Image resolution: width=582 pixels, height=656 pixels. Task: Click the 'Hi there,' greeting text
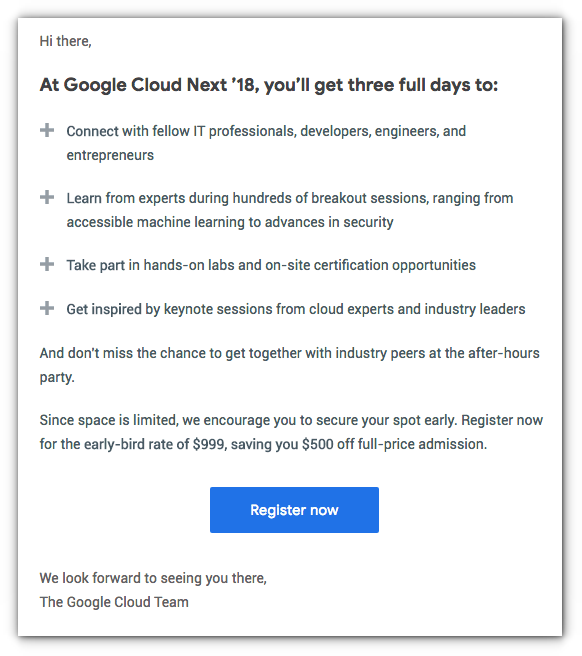click(x=65, y=41)
